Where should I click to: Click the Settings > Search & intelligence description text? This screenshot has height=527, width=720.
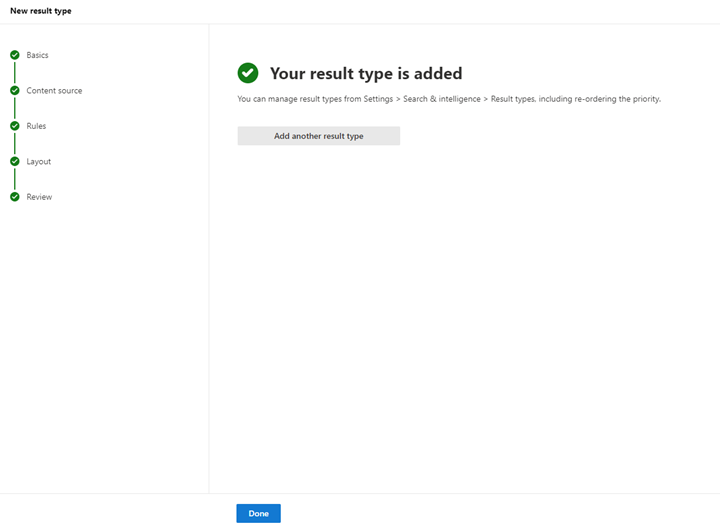pos(449,99)
